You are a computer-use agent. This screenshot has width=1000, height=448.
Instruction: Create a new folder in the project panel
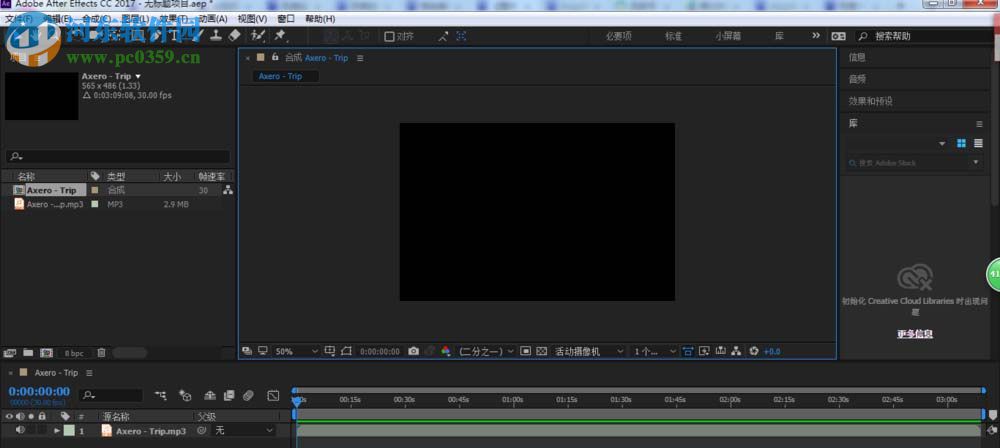(27, 352)
